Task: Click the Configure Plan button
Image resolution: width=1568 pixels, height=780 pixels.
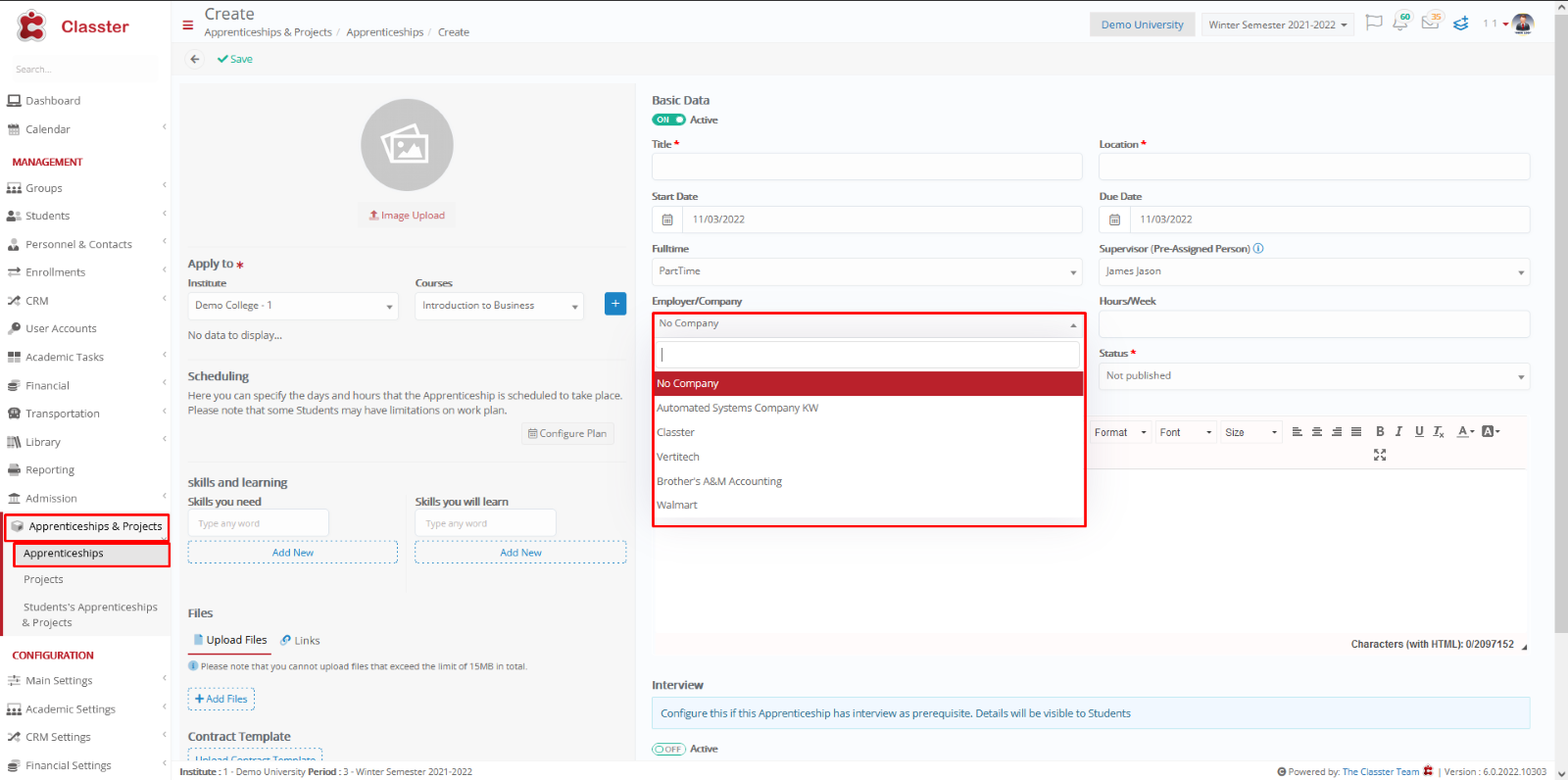Action: 567,433
